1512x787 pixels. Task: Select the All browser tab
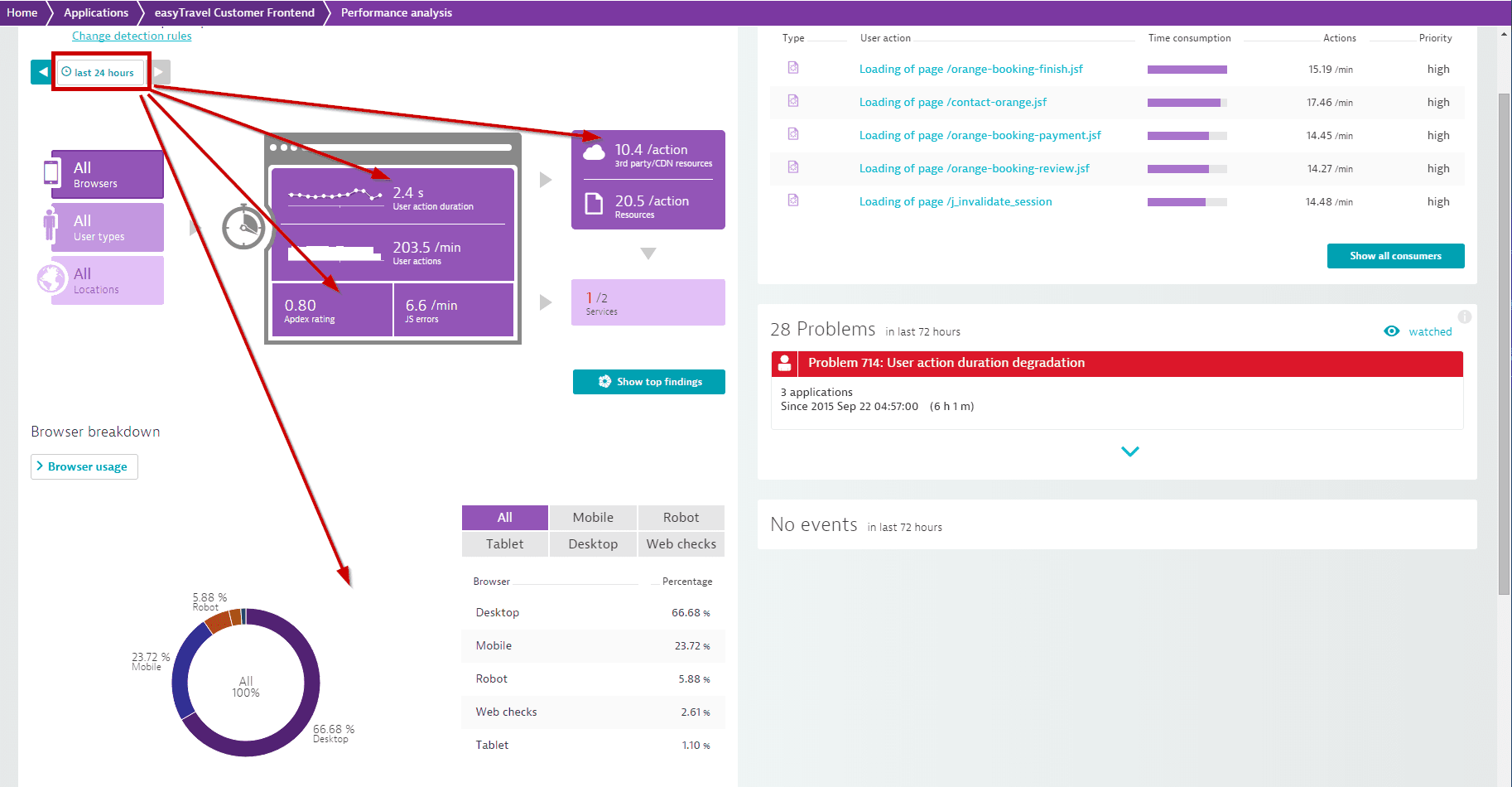tap(505, 518)
